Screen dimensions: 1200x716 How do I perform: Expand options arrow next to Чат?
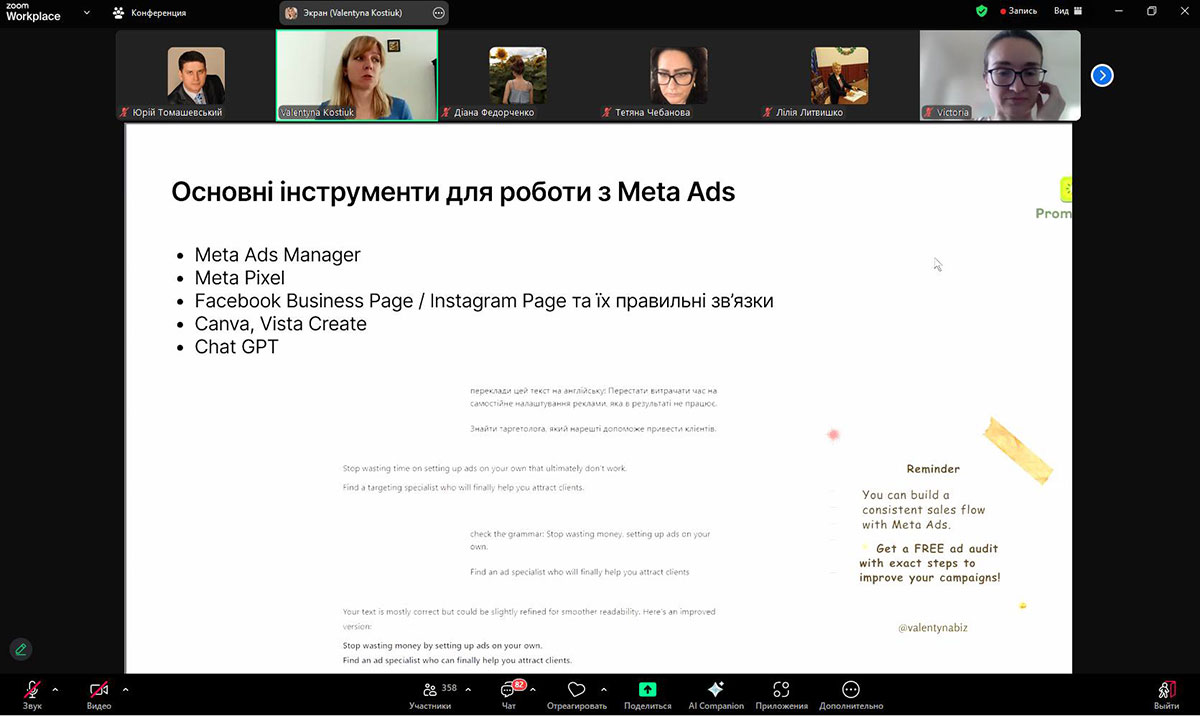pos(532,689)
